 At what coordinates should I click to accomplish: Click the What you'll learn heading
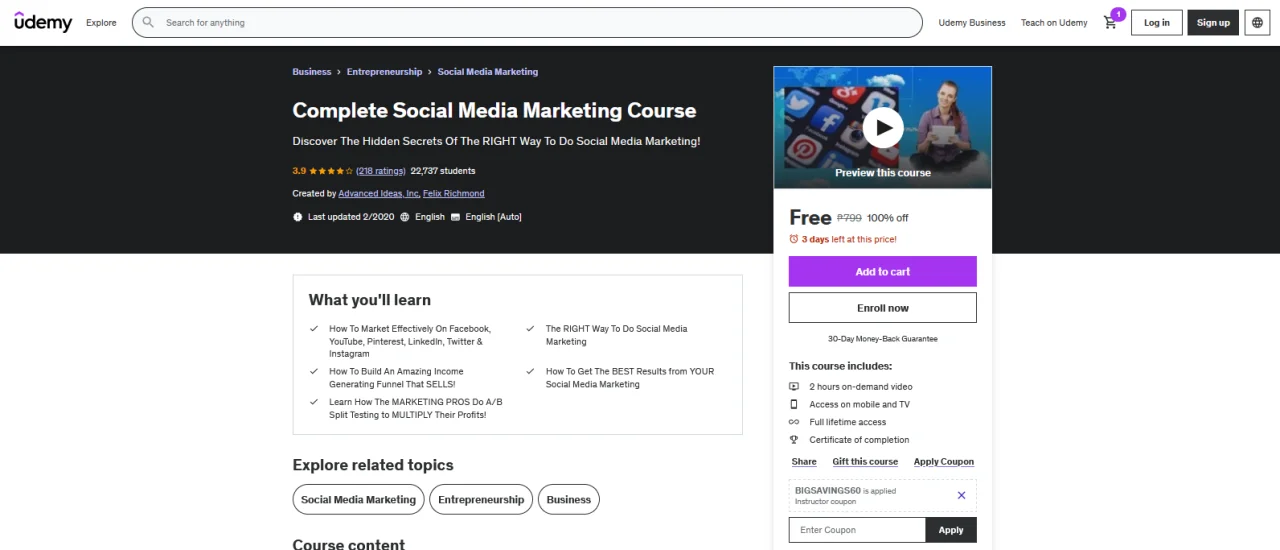coord(370,300)
